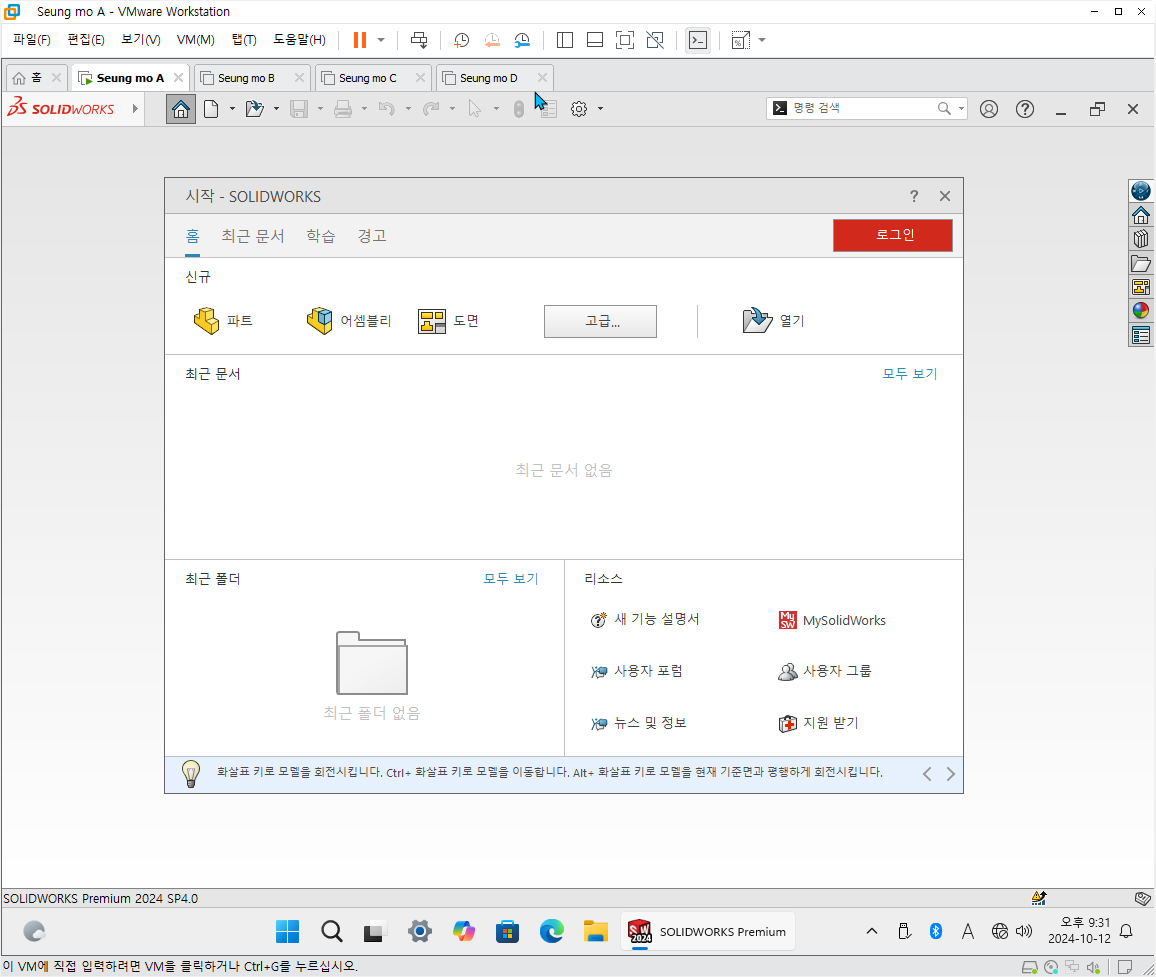This screenshot has width=1156, height=977.
Task: Switch to the 학습 tab
Action: (321, 236)
